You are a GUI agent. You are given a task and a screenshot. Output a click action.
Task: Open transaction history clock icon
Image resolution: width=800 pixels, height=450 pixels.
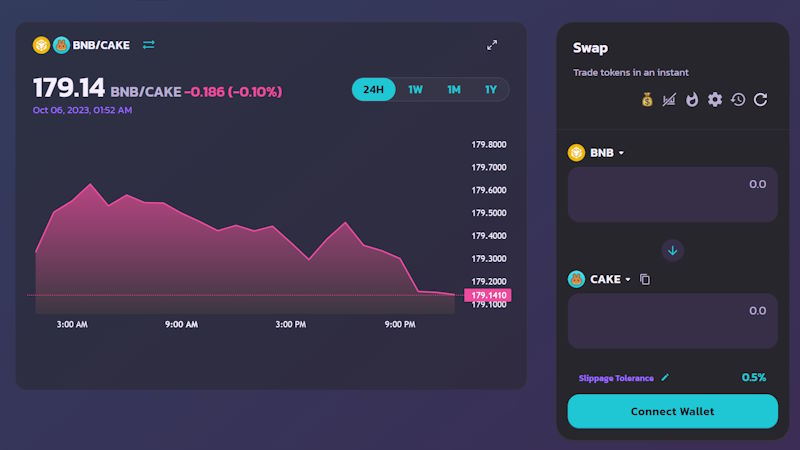737,99
